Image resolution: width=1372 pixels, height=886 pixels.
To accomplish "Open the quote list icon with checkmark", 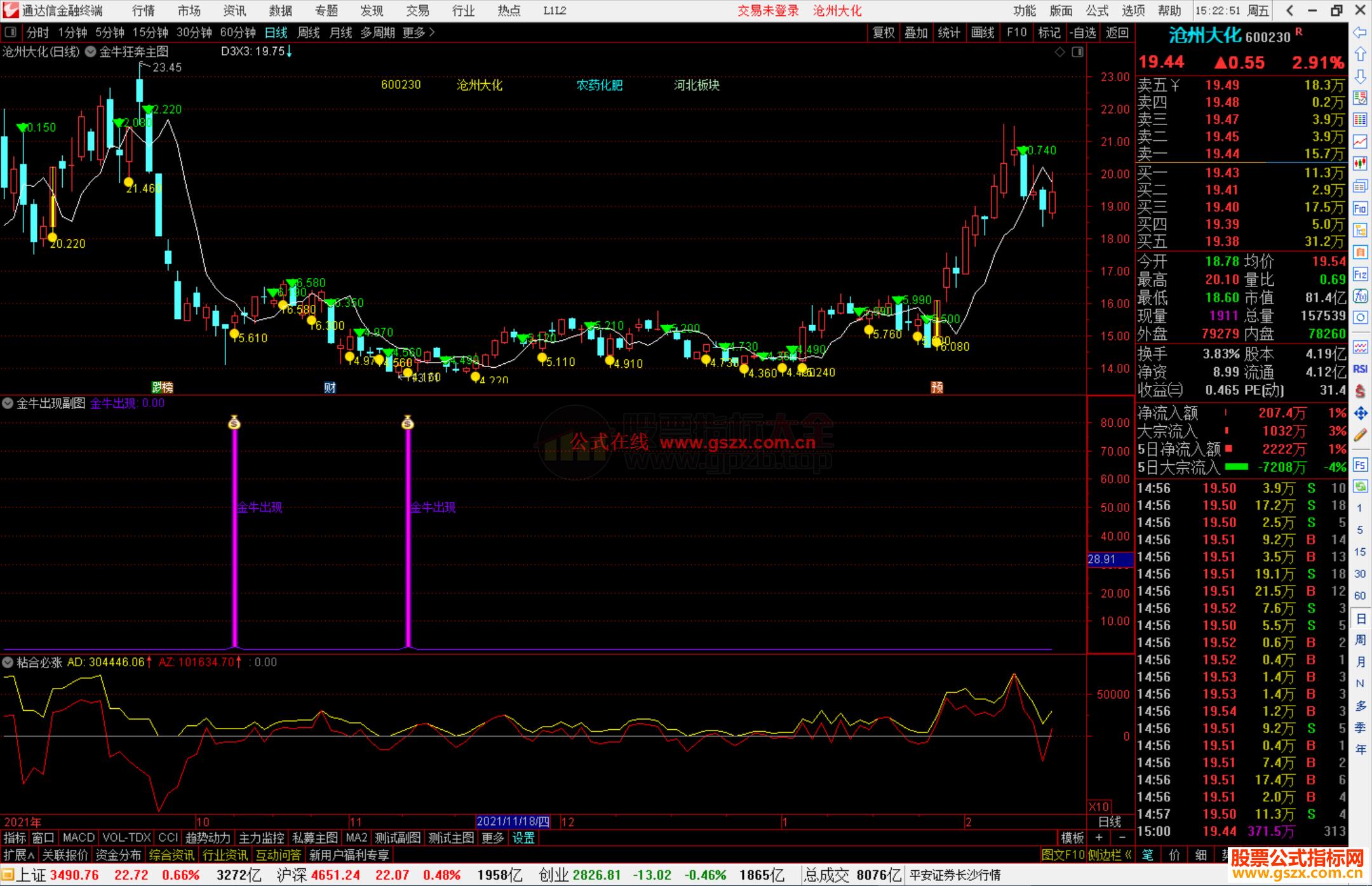I will coord(1360,98).
